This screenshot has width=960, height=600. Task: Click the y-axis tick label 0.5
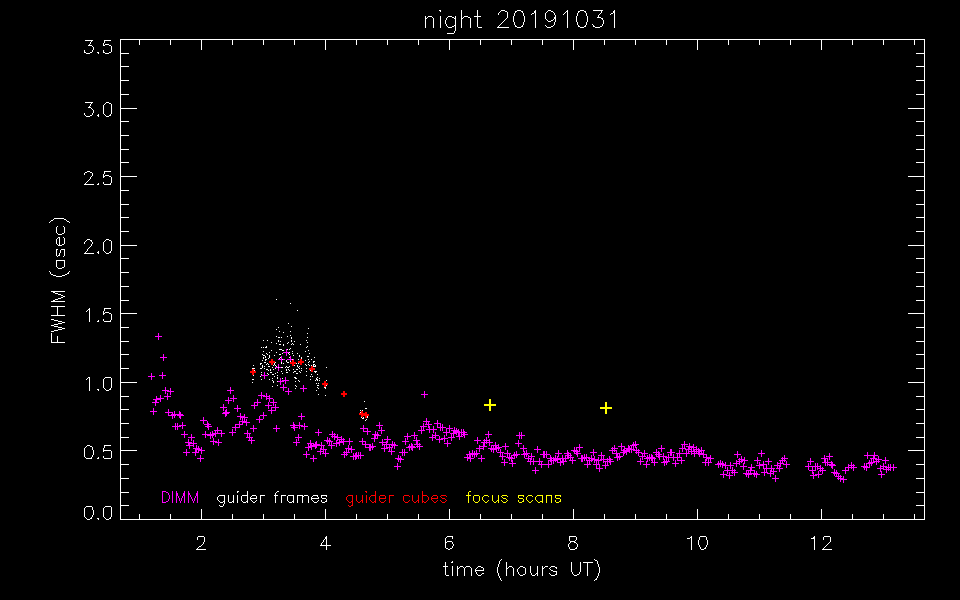point(98,451)
